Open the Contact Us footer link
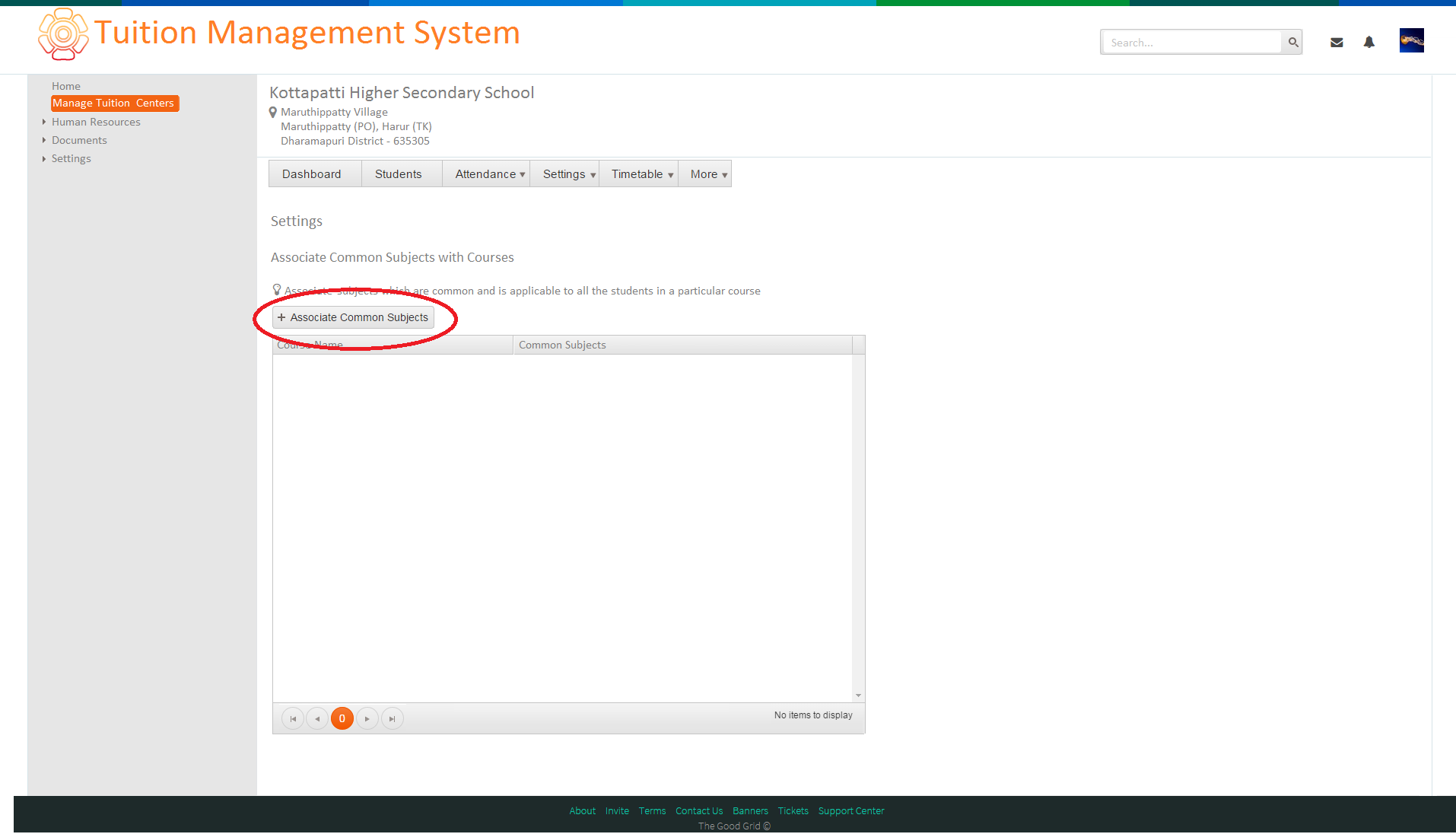The height and width of the screenshot is (834, 1456). 699,811
